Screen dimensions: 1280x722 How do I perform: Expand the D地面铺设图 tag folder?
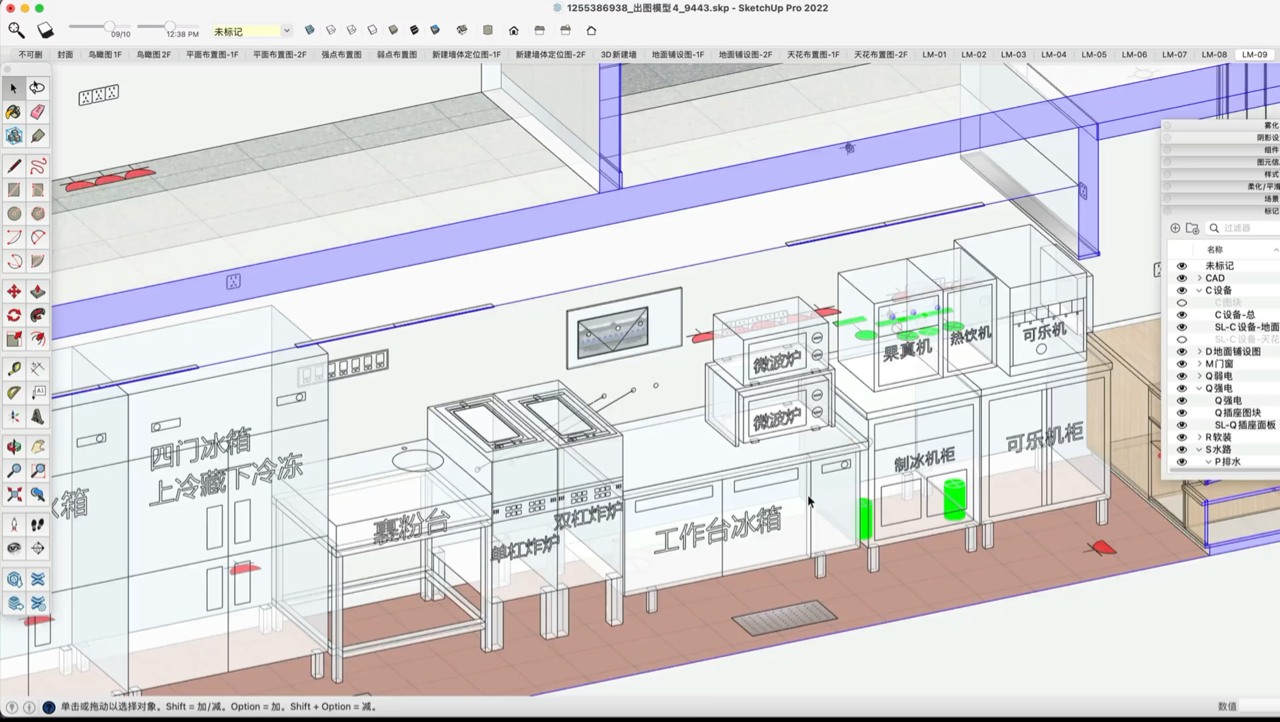tap(1199, 352)
